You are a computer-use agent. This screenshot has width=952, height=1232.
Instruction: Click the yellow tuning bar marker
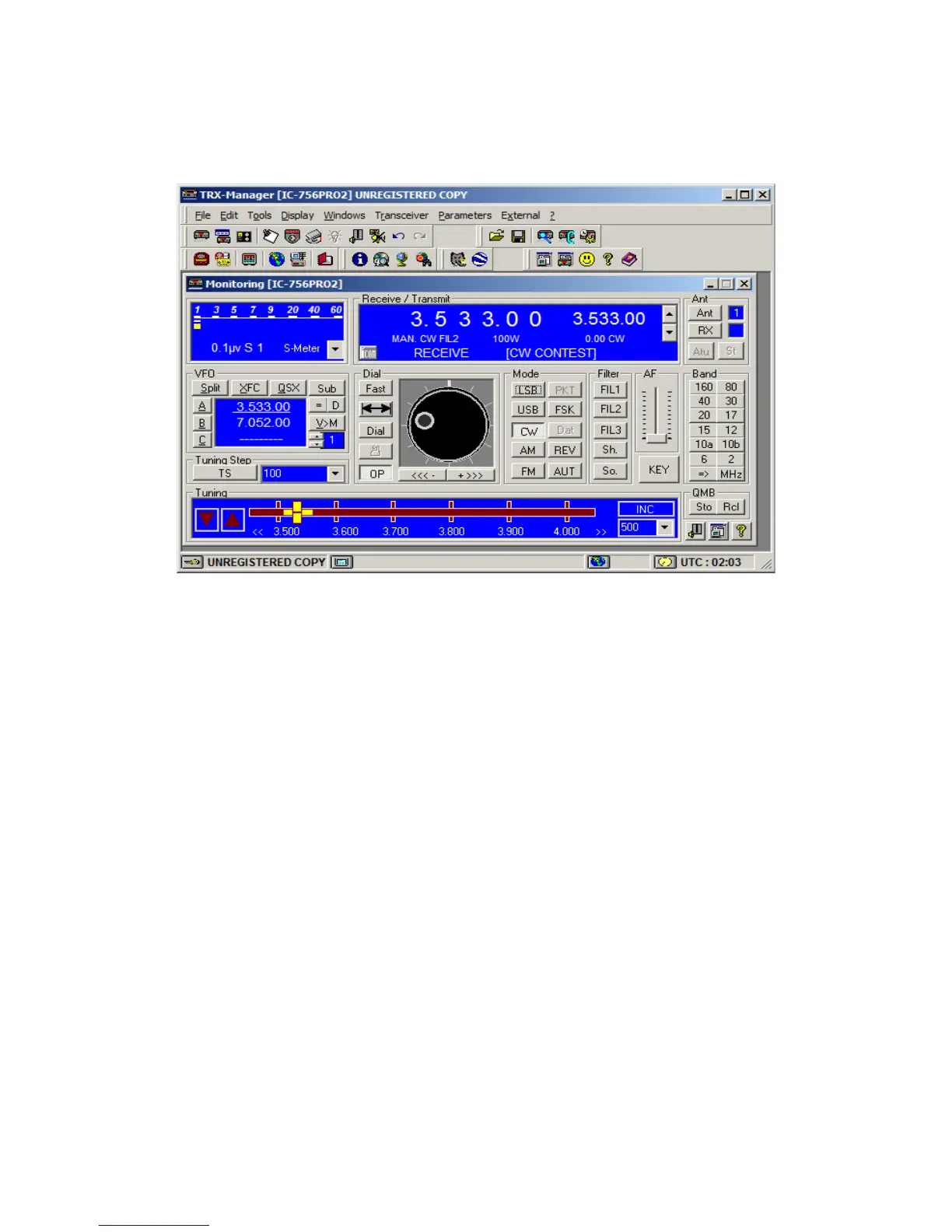297,512
